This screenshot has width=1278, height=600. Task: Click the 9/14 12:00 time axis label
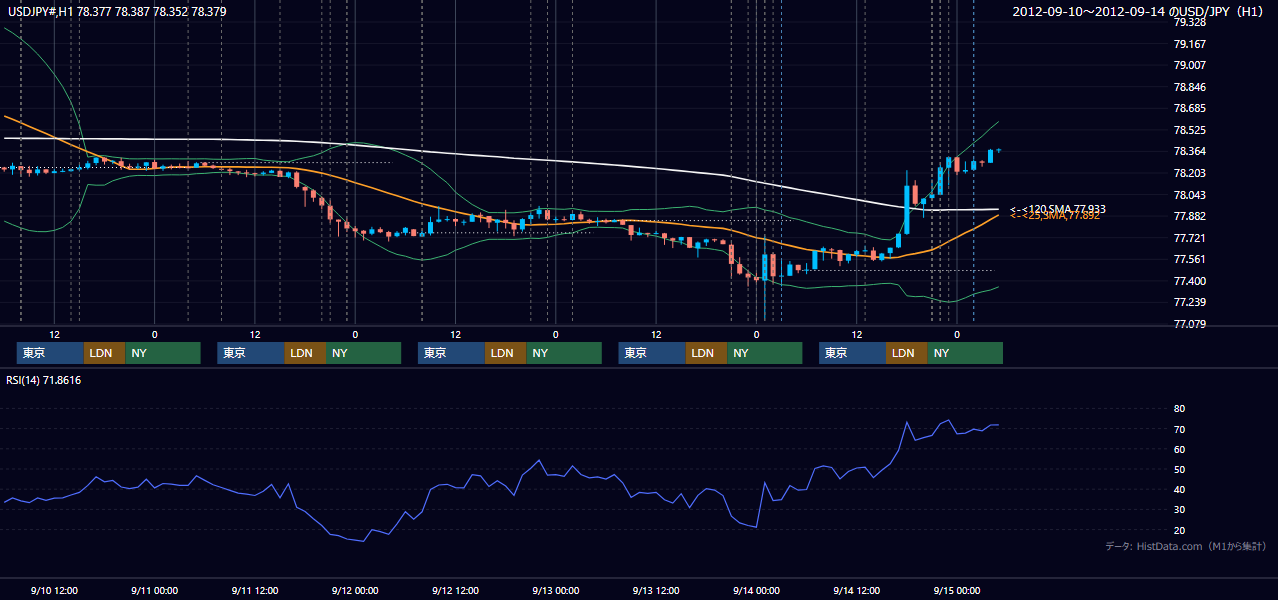tap(857, 590)
